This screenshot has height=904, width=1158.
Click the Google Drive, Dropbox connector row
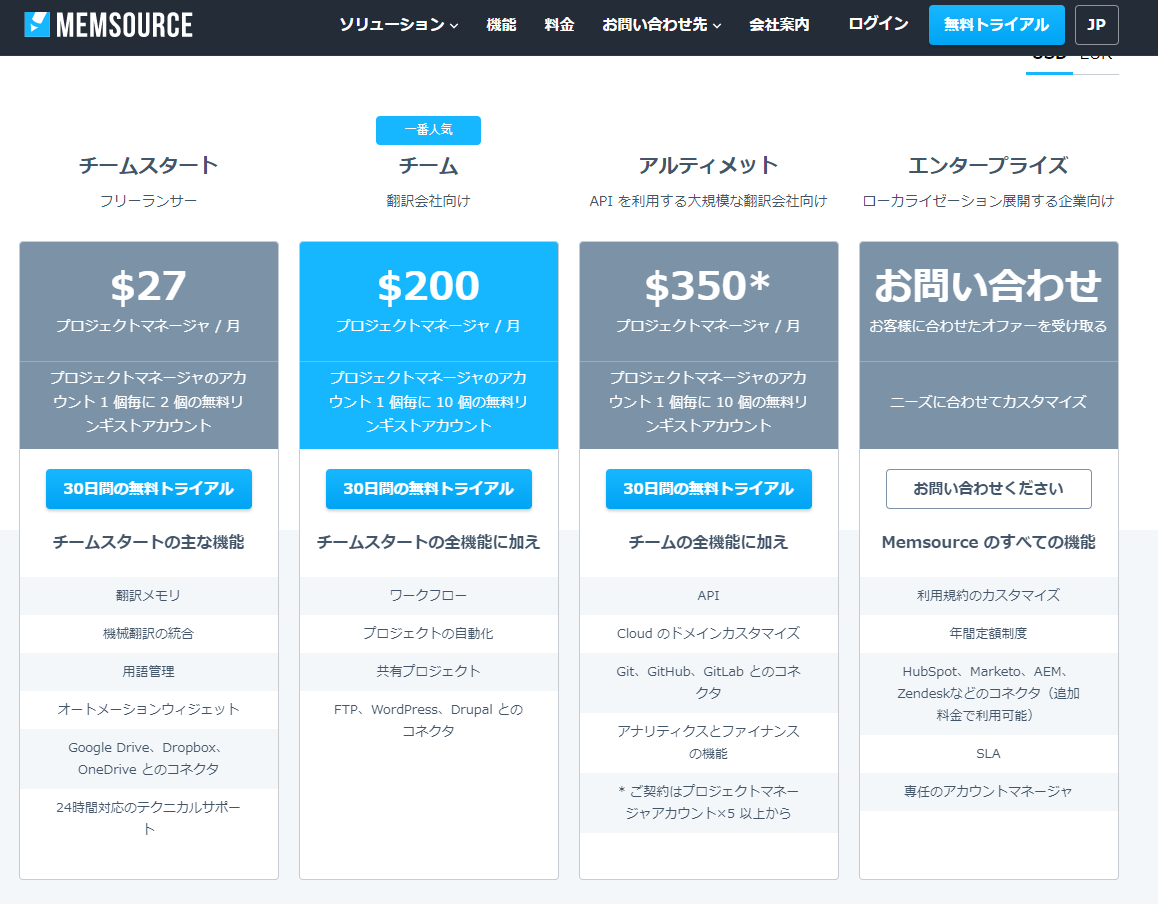pos(148,759)
